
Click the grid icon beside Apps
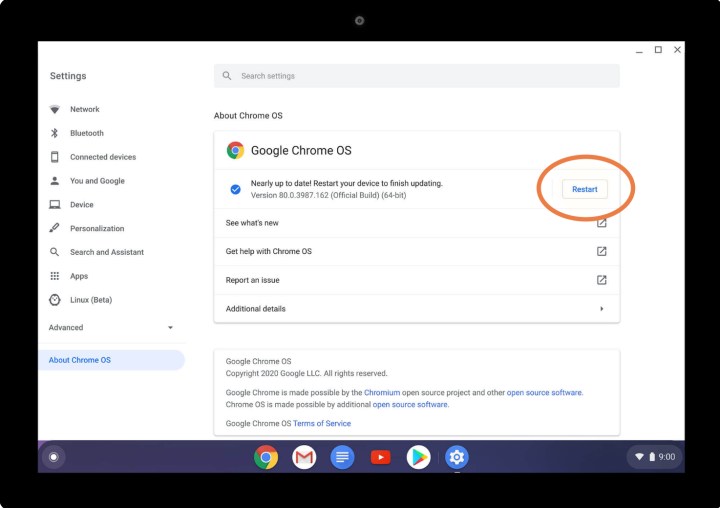click(55, 276)
